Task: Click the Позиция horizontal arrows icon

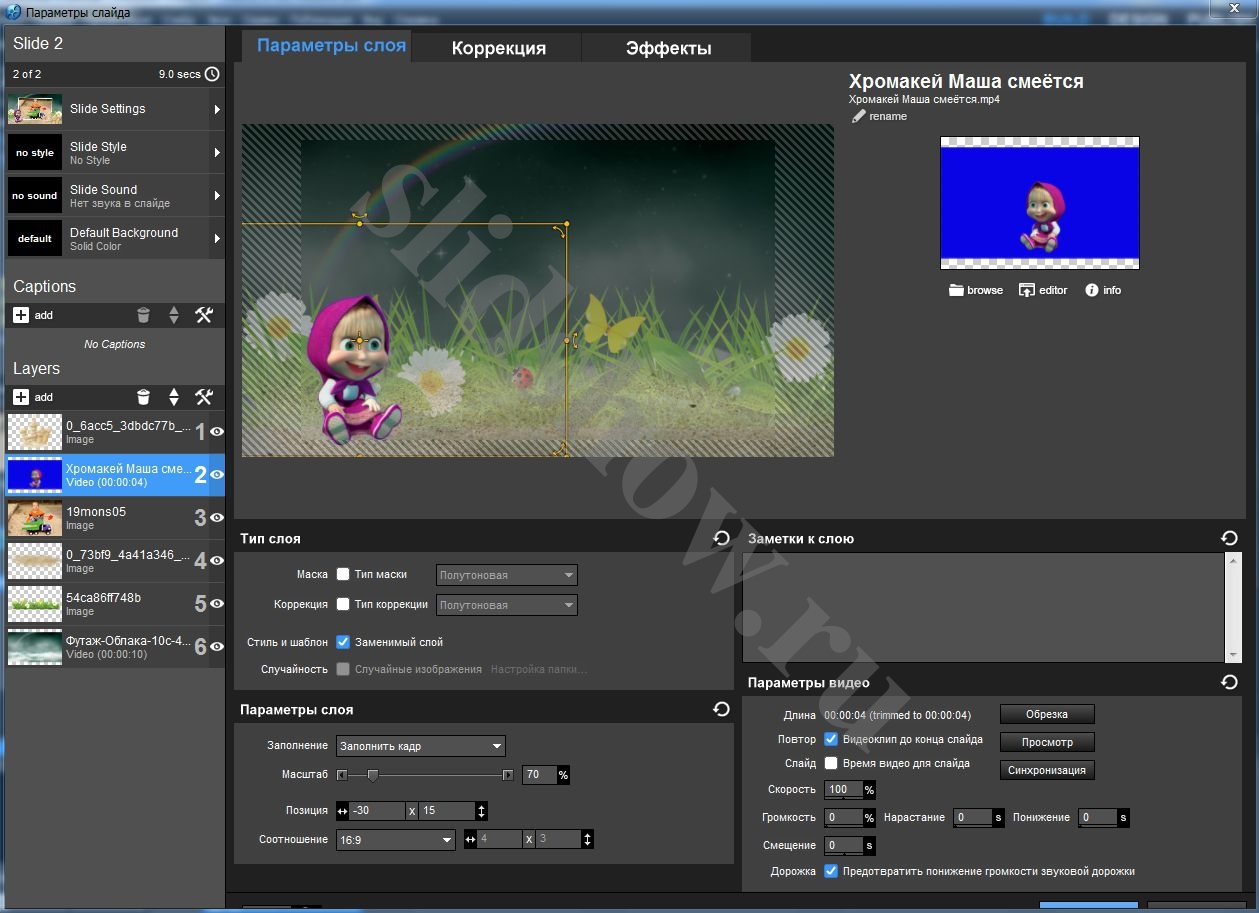Action: pos(343,811)
